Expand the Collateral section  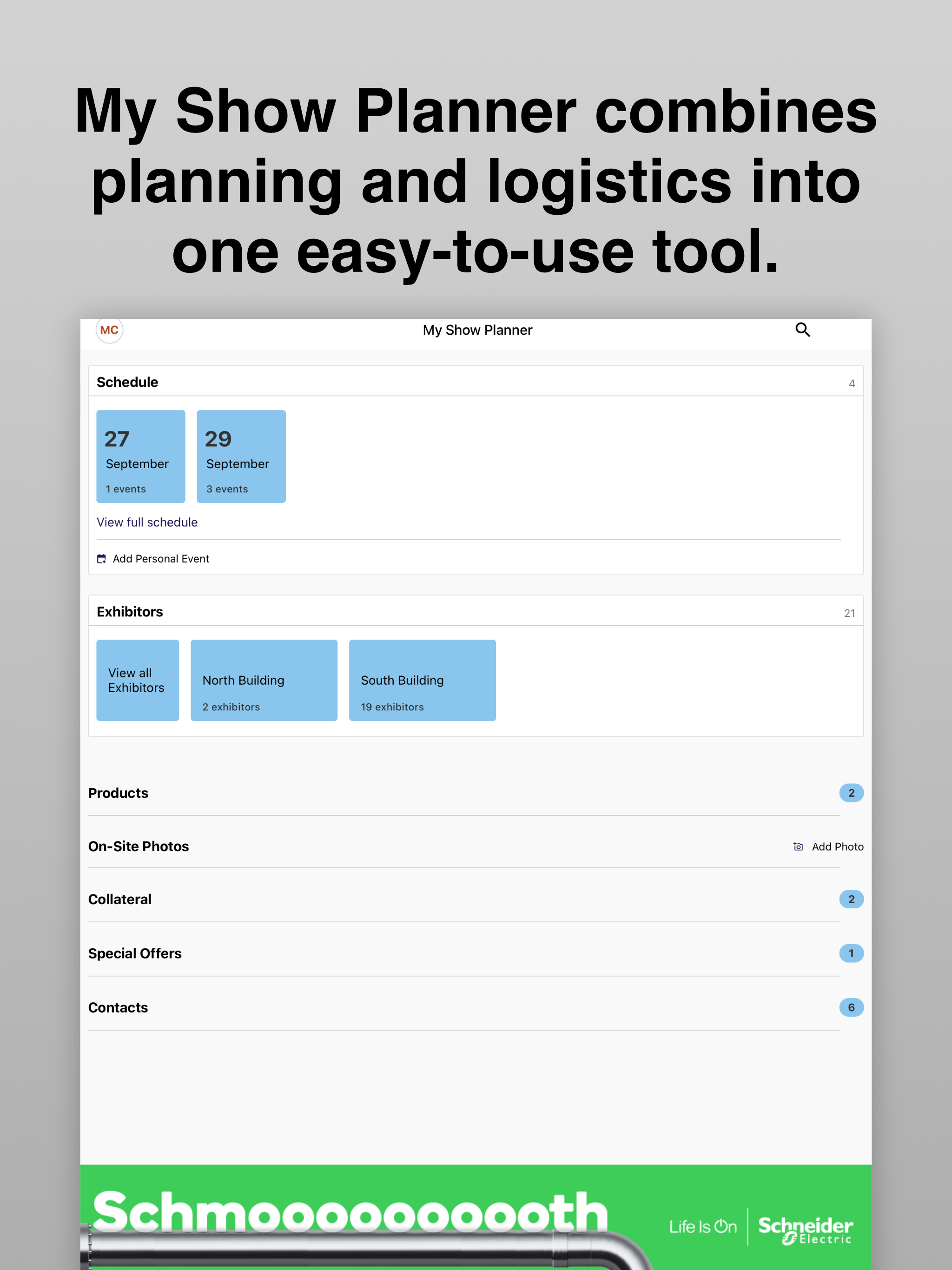pos(476,899)
